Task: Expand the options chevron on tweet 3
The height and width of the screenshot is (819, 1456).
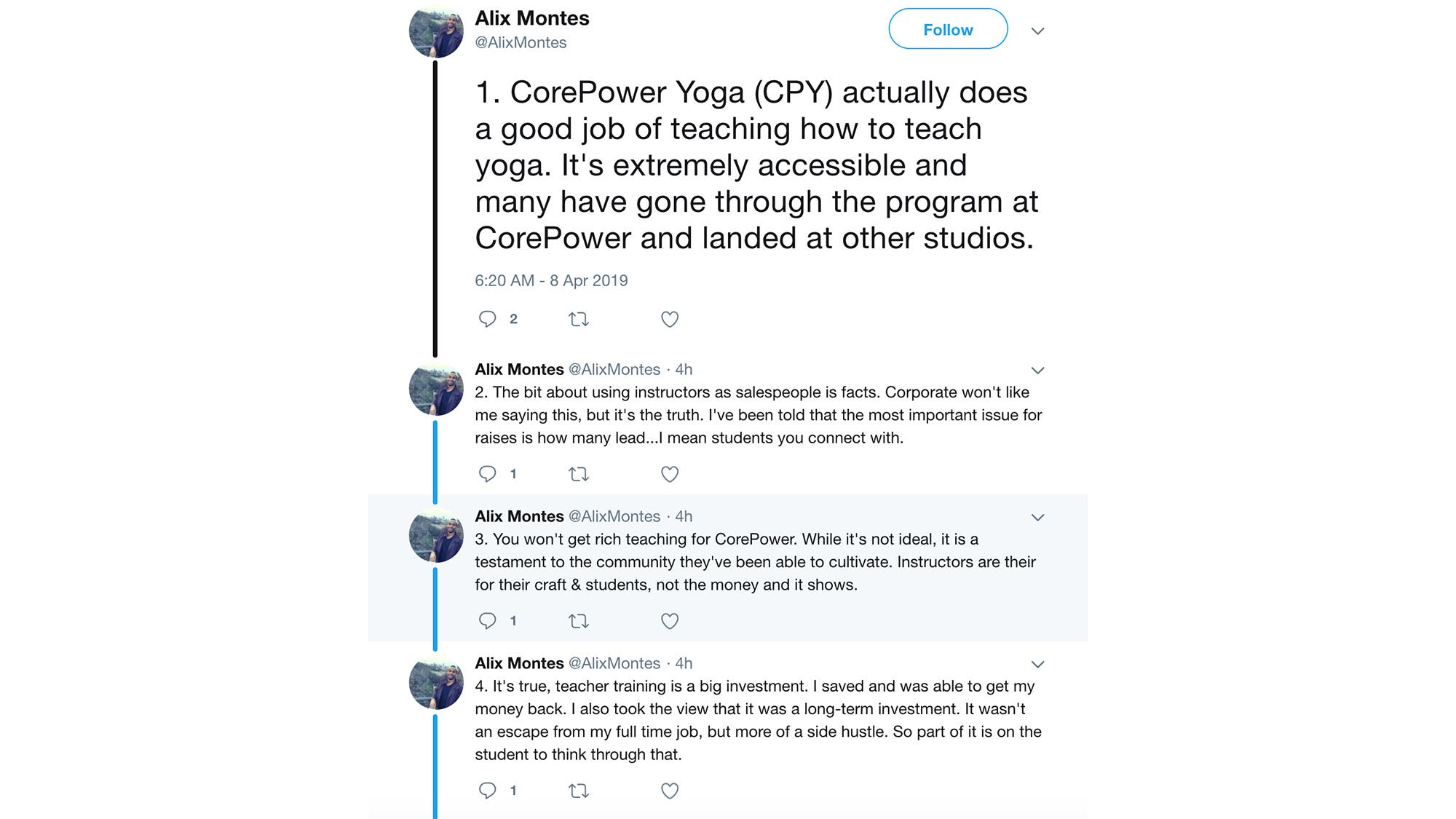Action: pyautogui.click(x=1038, y=518)
